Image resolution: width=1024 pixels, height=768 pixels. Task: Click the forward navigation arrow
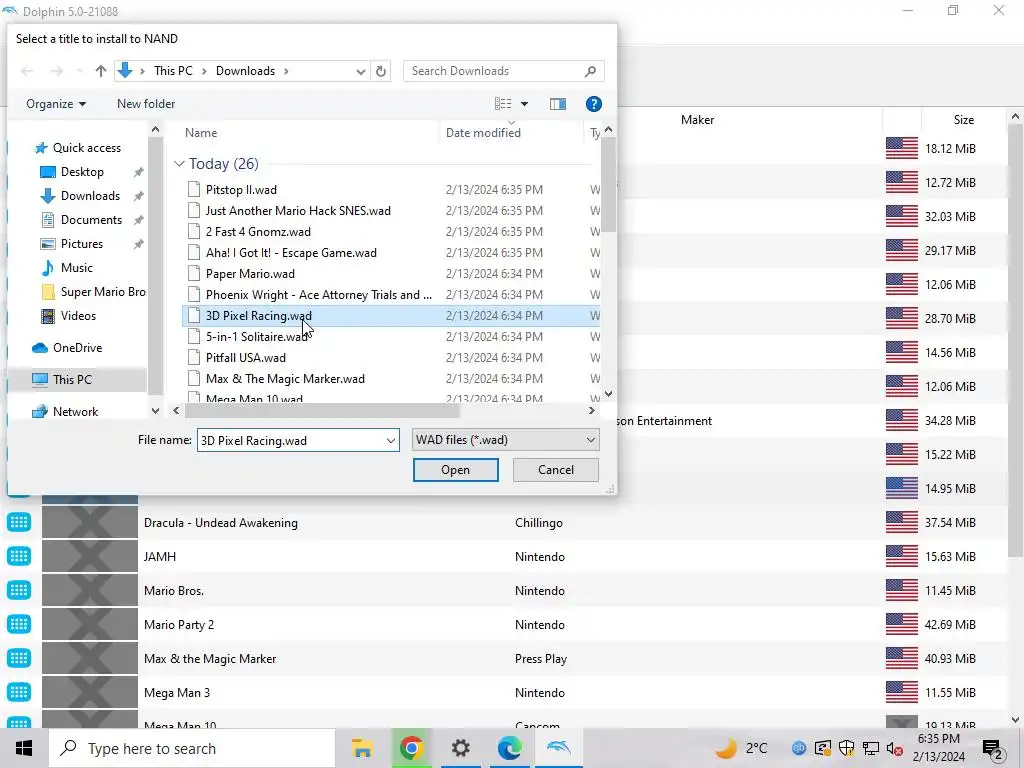tap(57, 71)
